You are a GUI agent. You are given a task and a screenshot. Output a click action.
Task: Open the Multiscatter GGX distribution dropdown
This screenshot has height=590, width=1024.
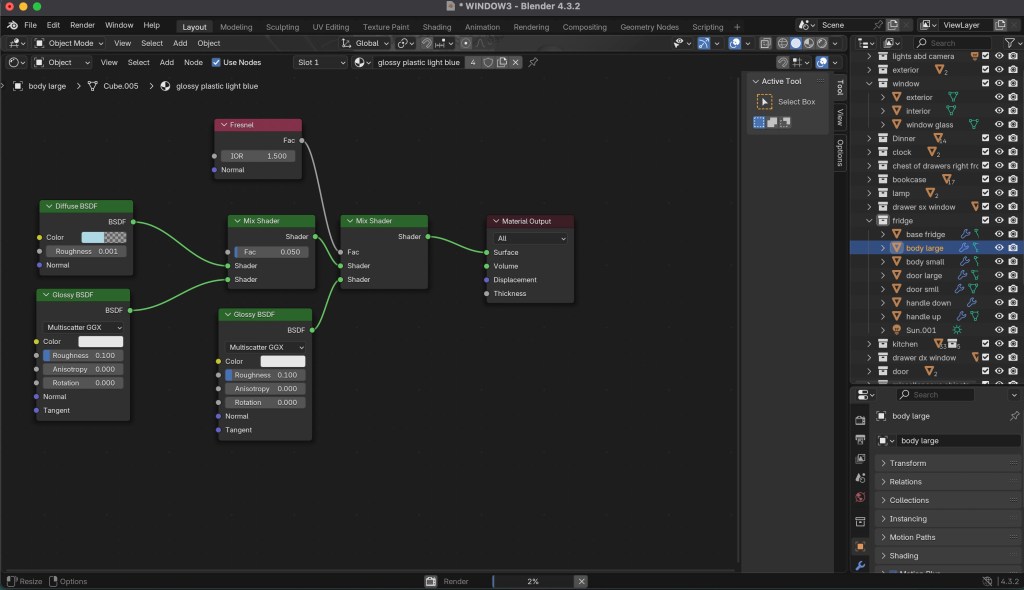click(83, 327)
